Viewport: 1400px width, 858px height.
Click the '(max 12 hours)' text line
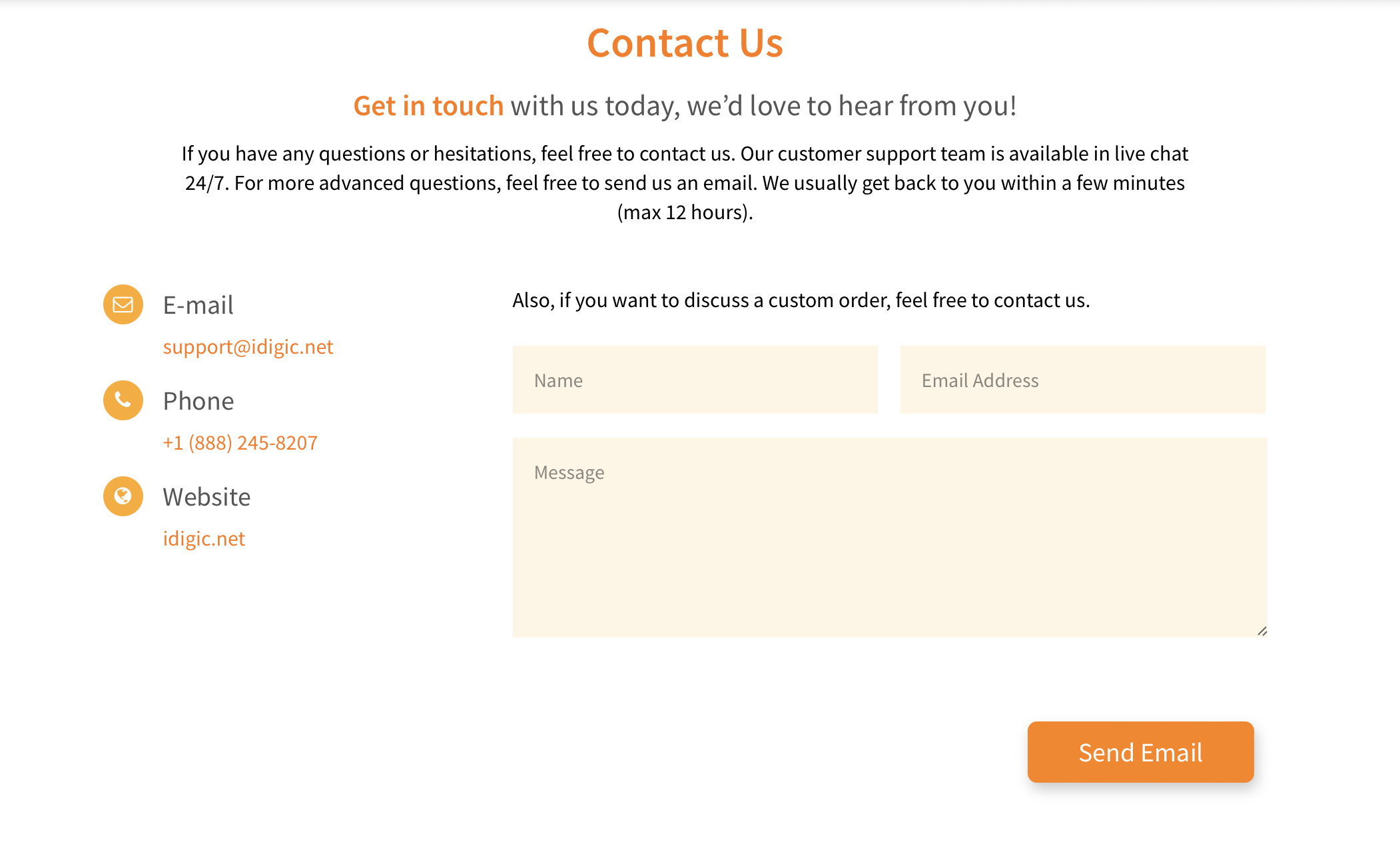tap(685, 213)
